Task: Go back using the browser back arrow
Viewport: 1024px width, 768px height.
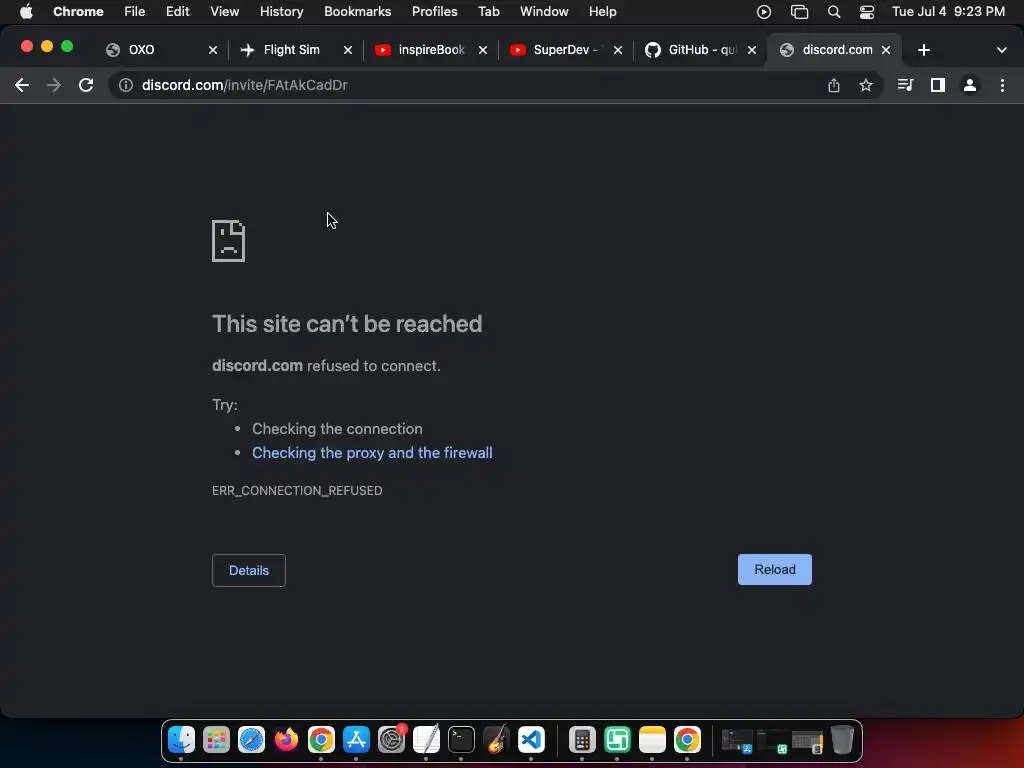Action: (22, 85)
